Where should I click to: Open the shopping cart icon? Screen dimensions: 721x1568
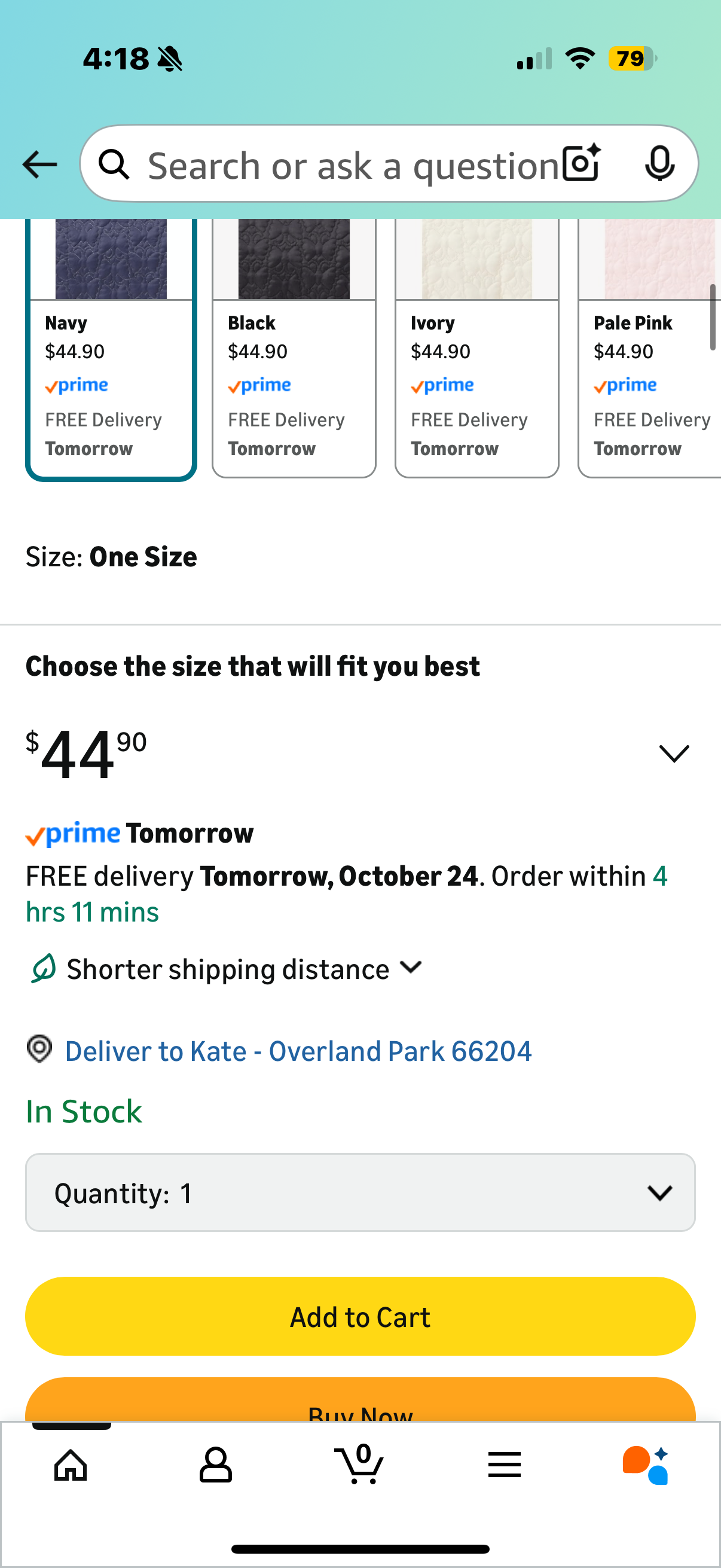360,1465
